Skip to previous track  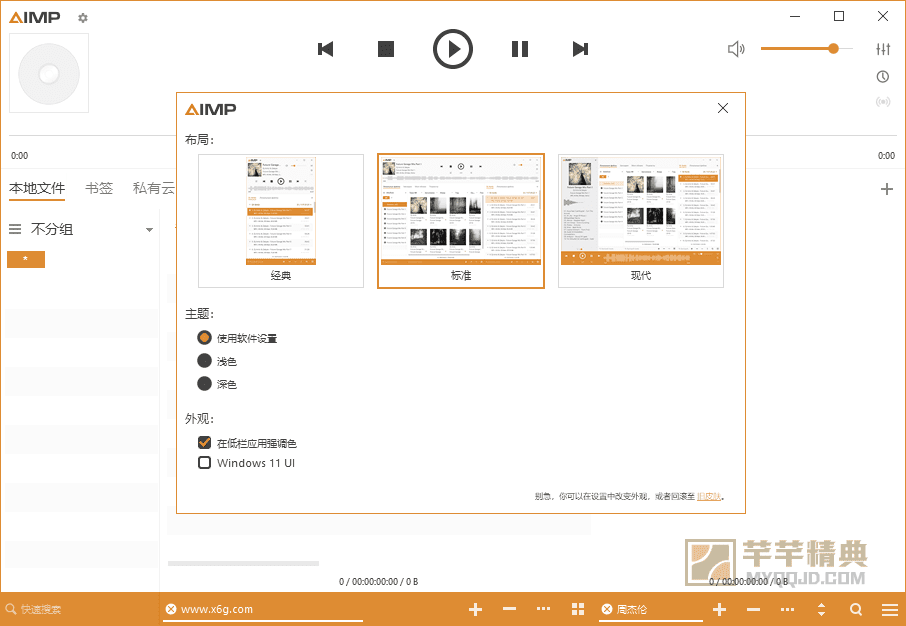tap(326, 49)
